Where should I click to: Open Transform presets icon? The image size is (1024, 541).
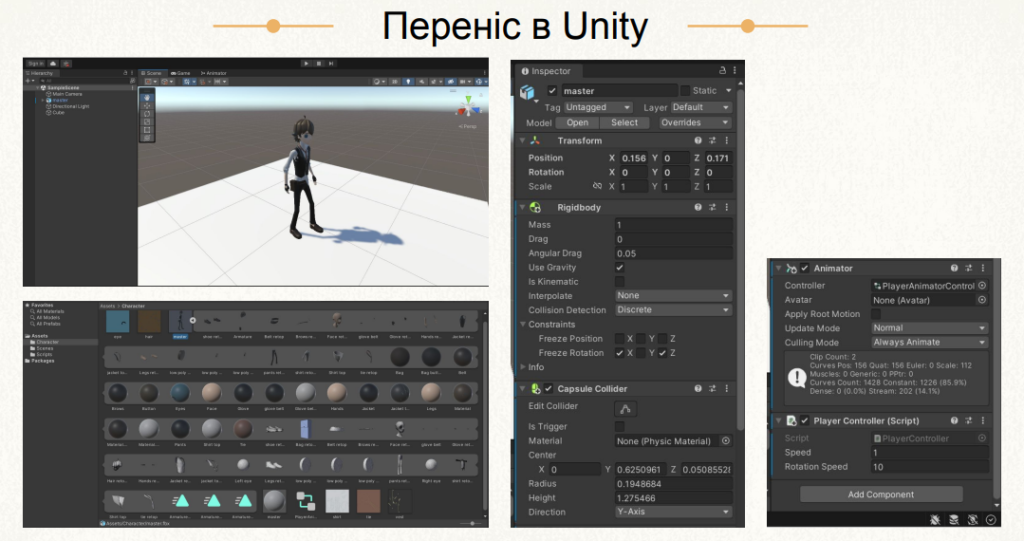tap(712, 140)
